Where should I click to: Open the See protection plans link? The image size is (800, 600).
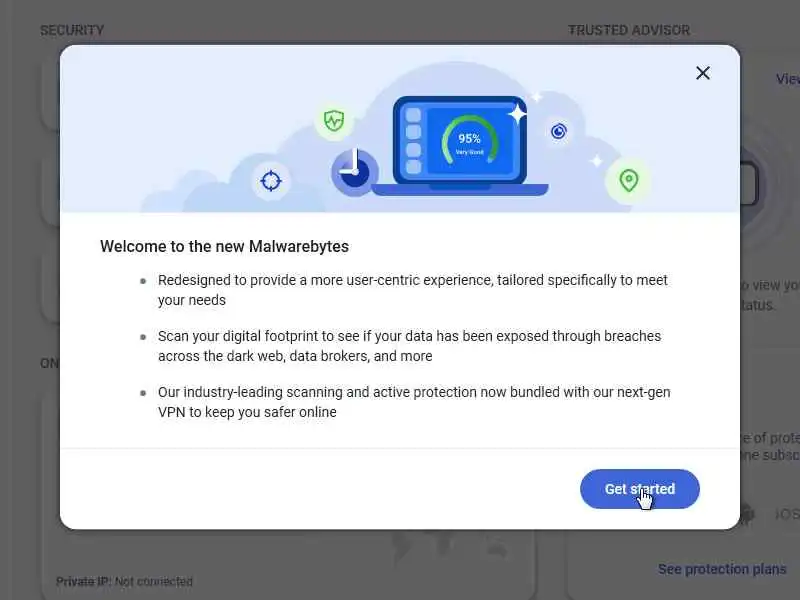pyautogui.click(x=721, y=569)
